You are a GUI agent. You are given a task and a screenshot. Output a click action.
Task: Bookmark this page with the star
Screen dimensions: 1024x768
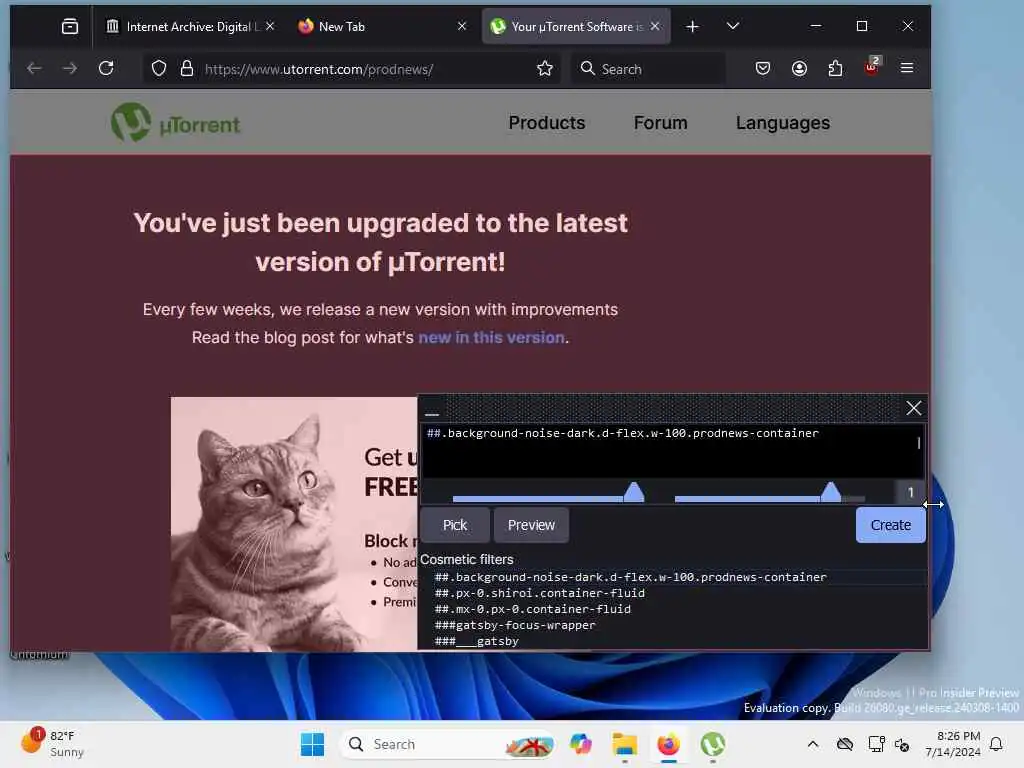pyautogui.click(x=545, y=69)
